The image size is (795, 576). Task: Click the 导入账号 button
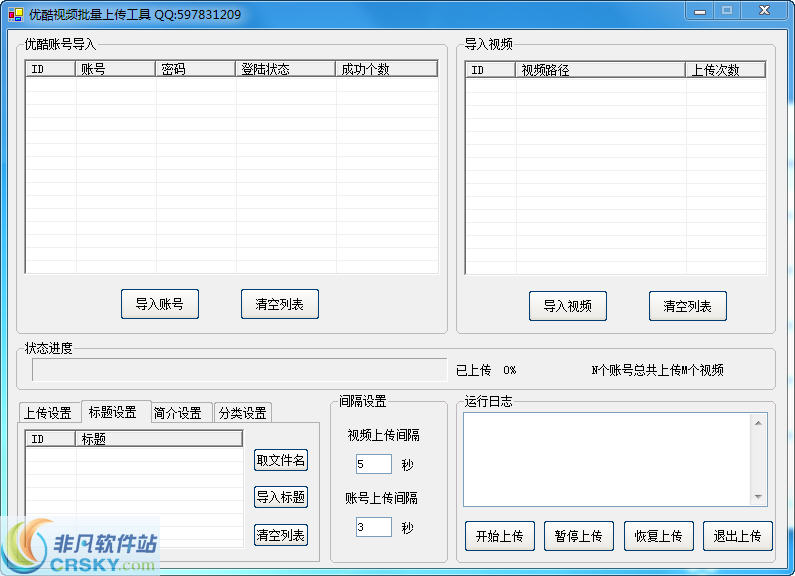click(160, 304)
